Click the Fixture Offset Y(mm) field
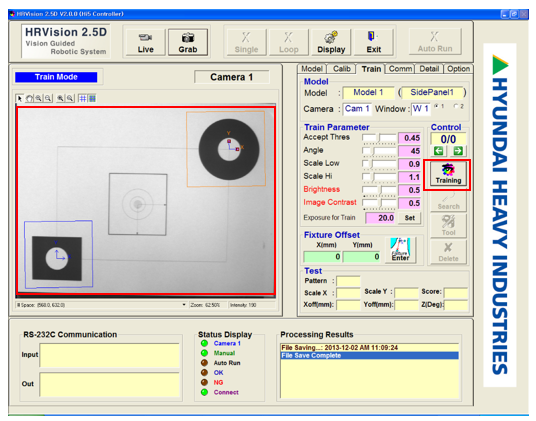 361,257
